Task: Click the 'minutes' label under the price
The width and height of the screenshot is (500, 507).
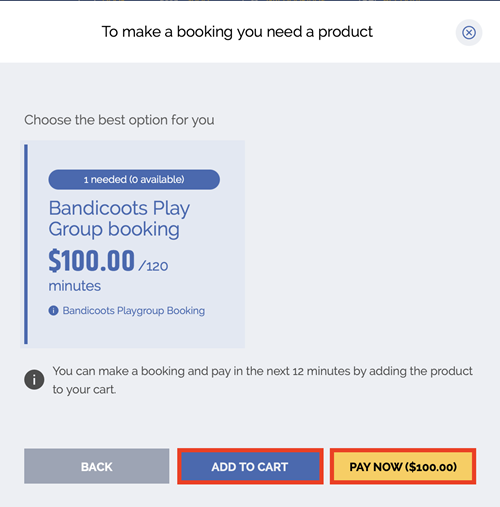Action: coord(75,286)
